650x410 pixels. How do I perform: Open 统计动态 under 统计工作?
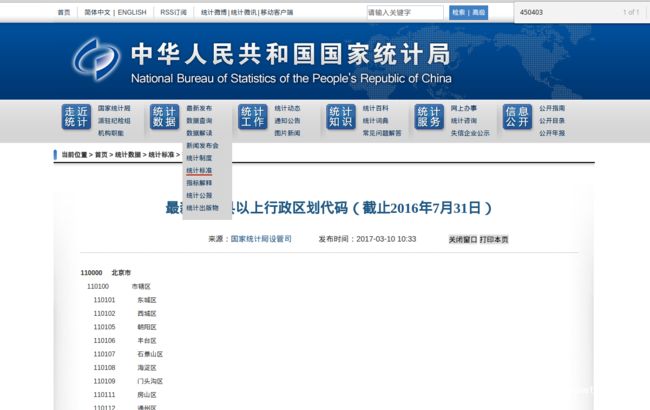coord(287,108)
